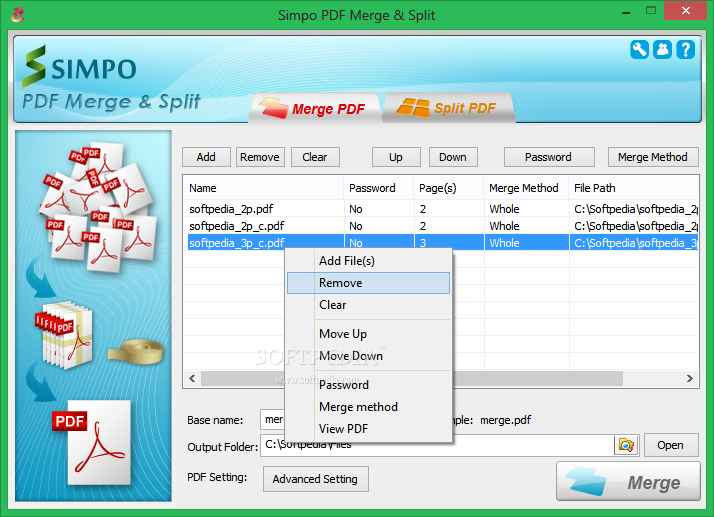This screenshot has width=714, height=517.
Task: Switch to the Merge PDF tab
Action: pos(314,108)
